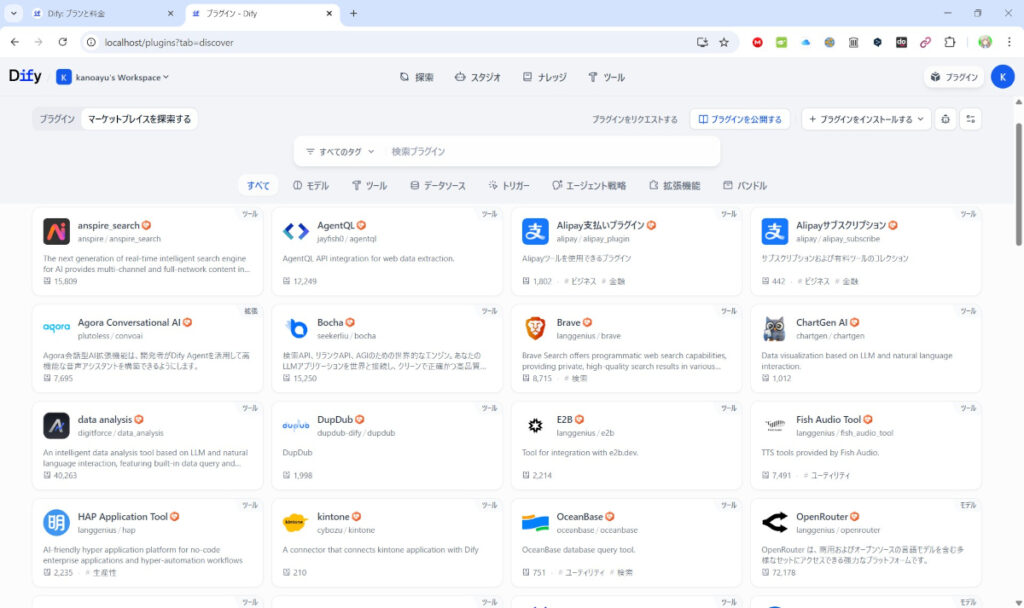Select the エージェント戦略 category filter
Viewport: 1024px width, 608px height.
pos(588,185)
